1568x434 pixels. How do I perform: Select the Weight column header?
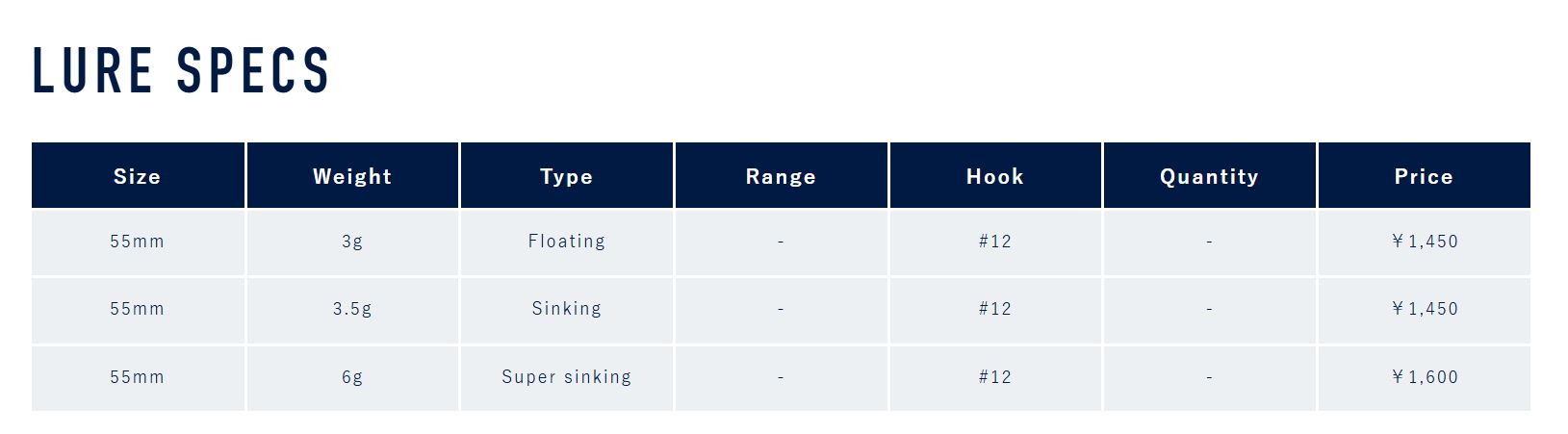point(352,176)
